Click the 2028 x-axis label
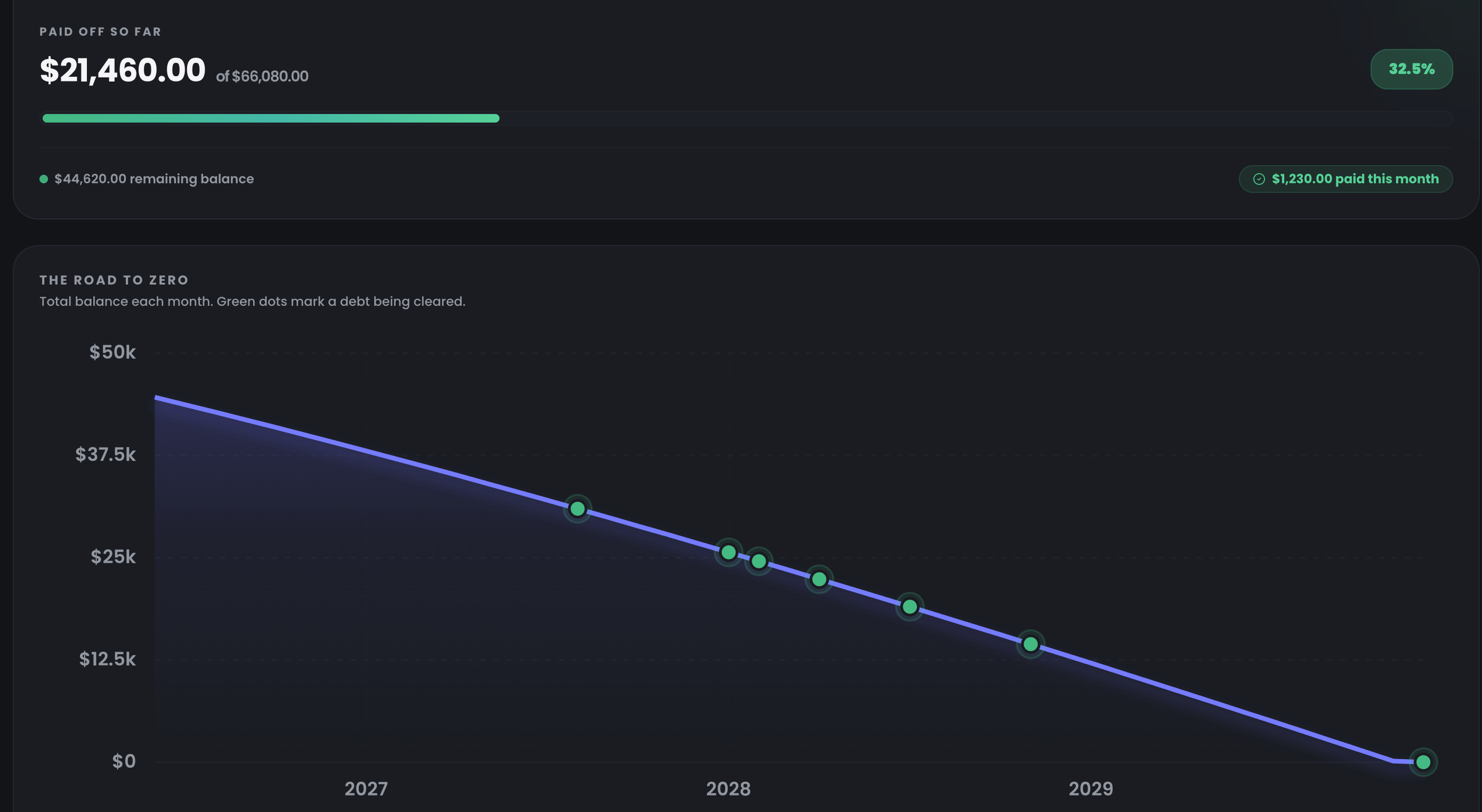1482x812 pixels. (728, 789)
